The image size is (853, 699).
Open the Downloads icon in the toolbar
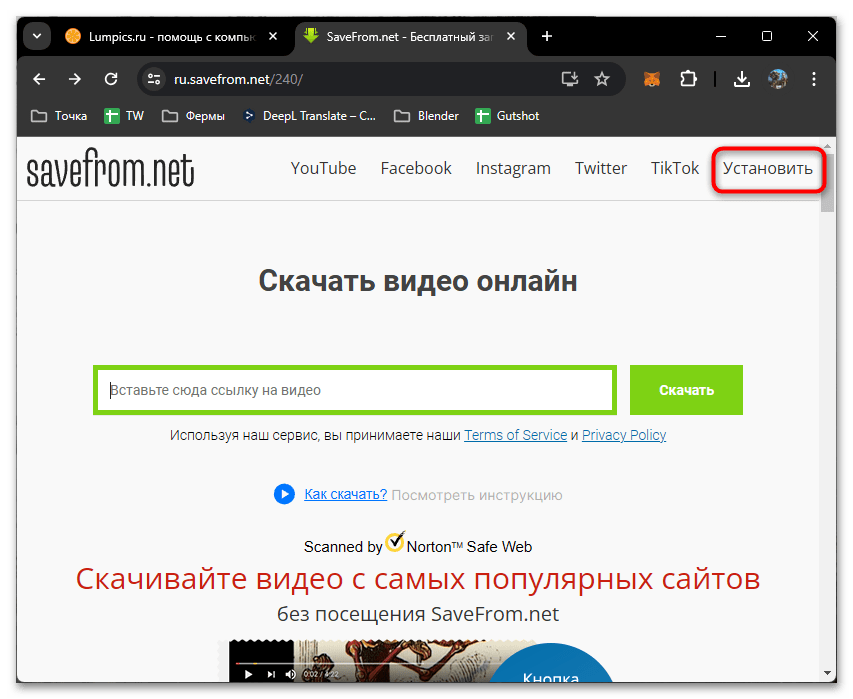[x=741, y=78]
